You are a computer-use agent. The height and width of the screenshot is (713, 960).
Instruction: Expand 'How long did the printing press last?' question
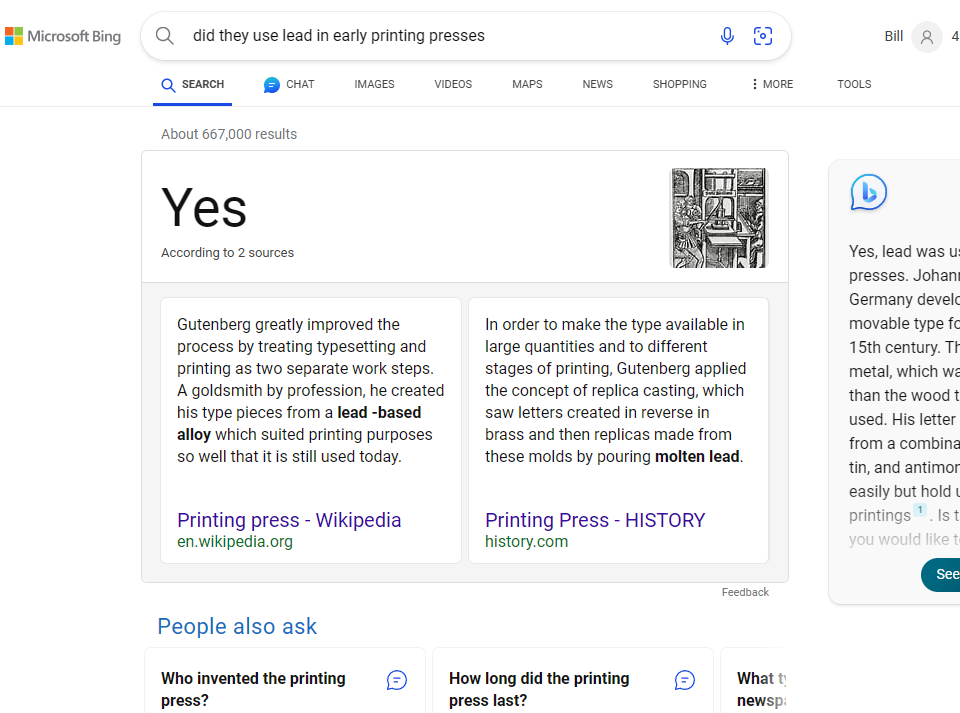tap(540, 689)
